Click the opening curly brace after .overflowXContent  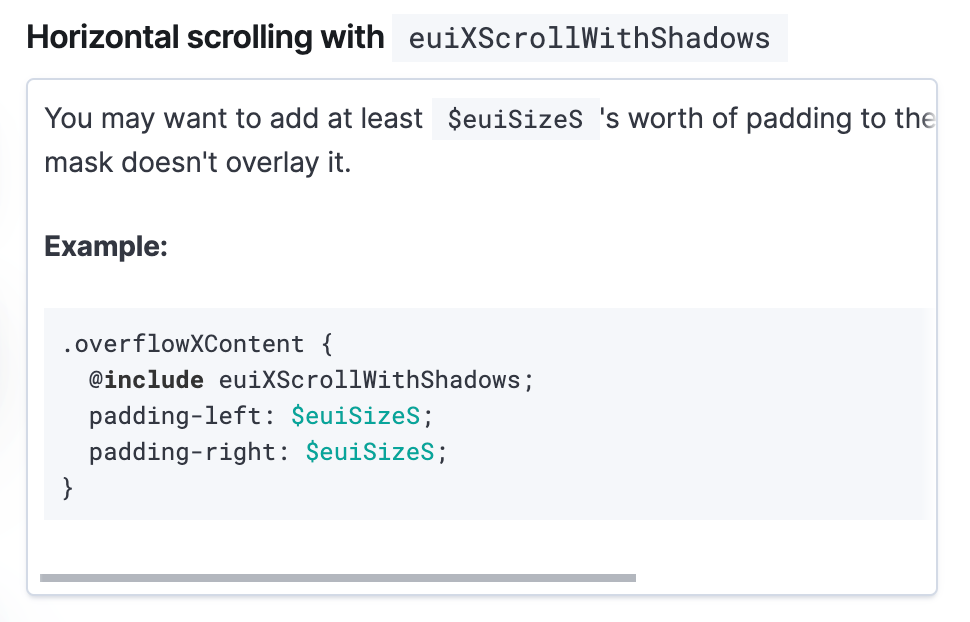(x=328, y=344)
